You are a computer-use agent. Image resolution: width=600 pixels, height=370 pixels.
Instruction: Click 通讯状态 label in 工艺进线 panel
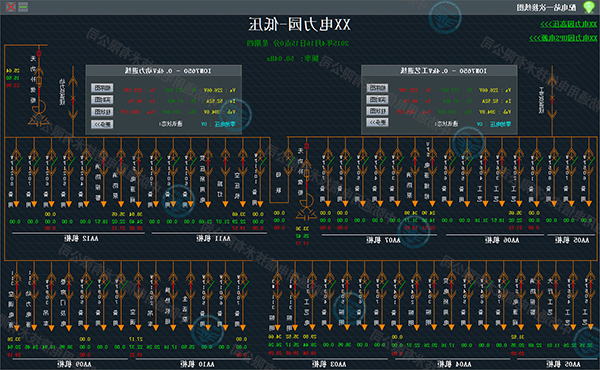[446, 124]
